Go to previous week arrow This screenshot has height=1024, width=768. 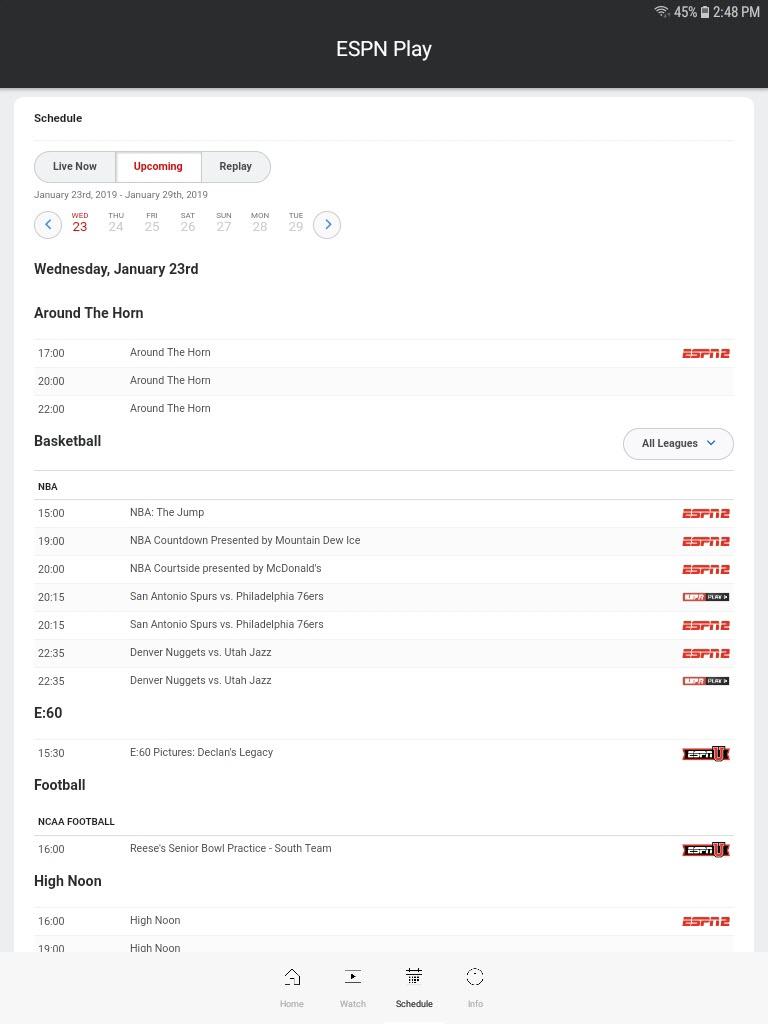coord(48,225)
